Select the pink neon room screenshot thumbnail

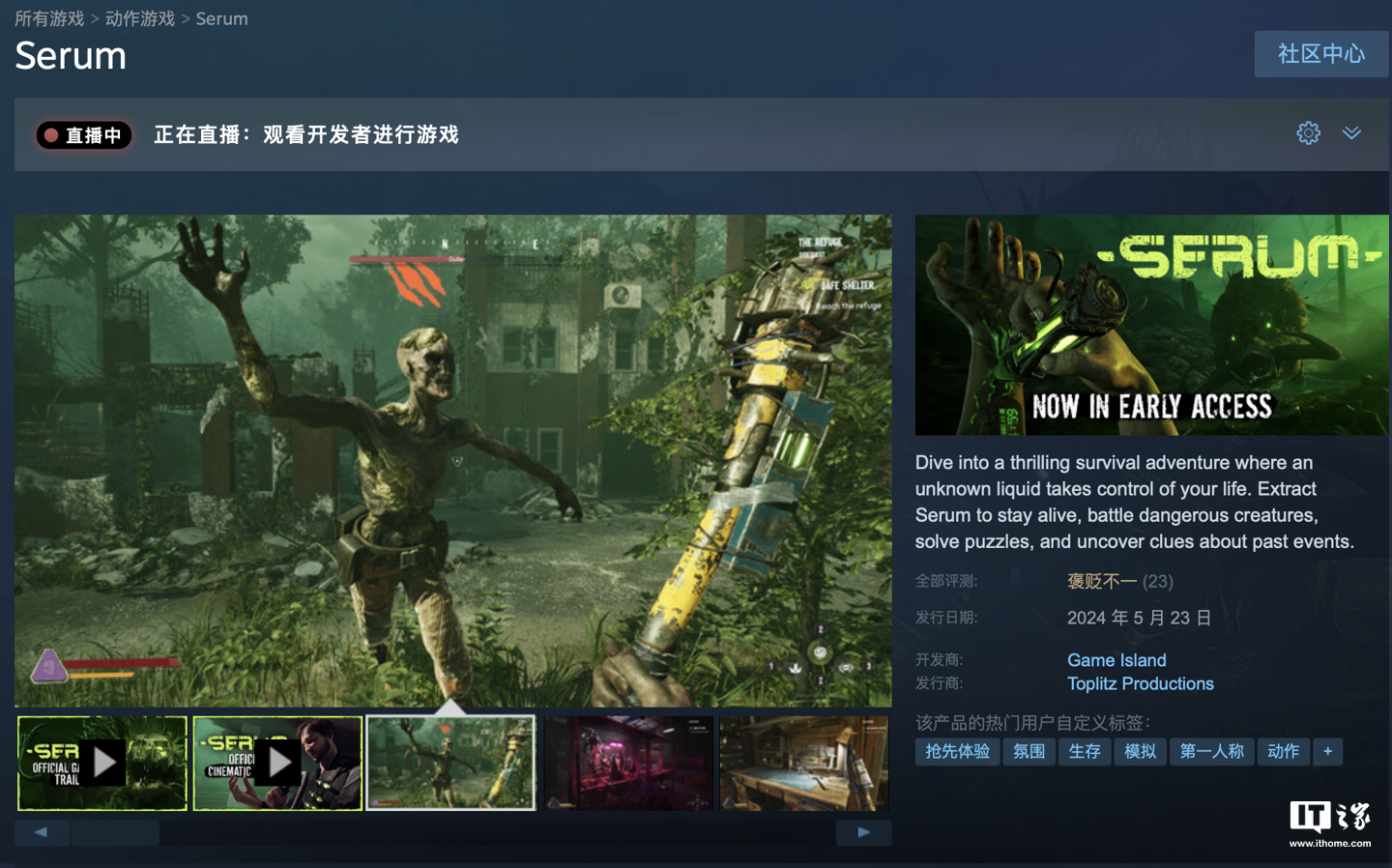click(628, 764)
